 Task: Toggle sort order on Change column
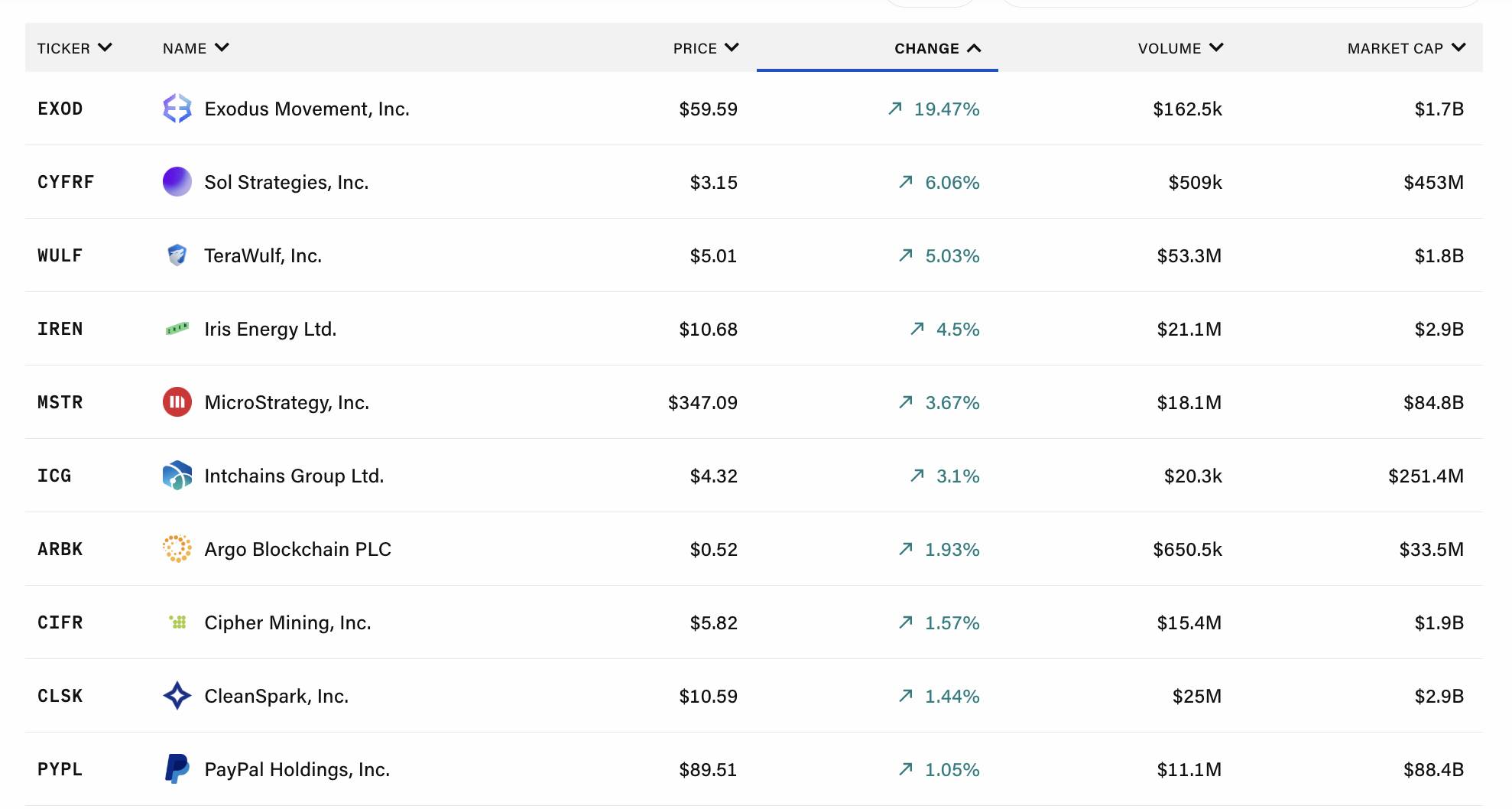click(x=938, y=48)
